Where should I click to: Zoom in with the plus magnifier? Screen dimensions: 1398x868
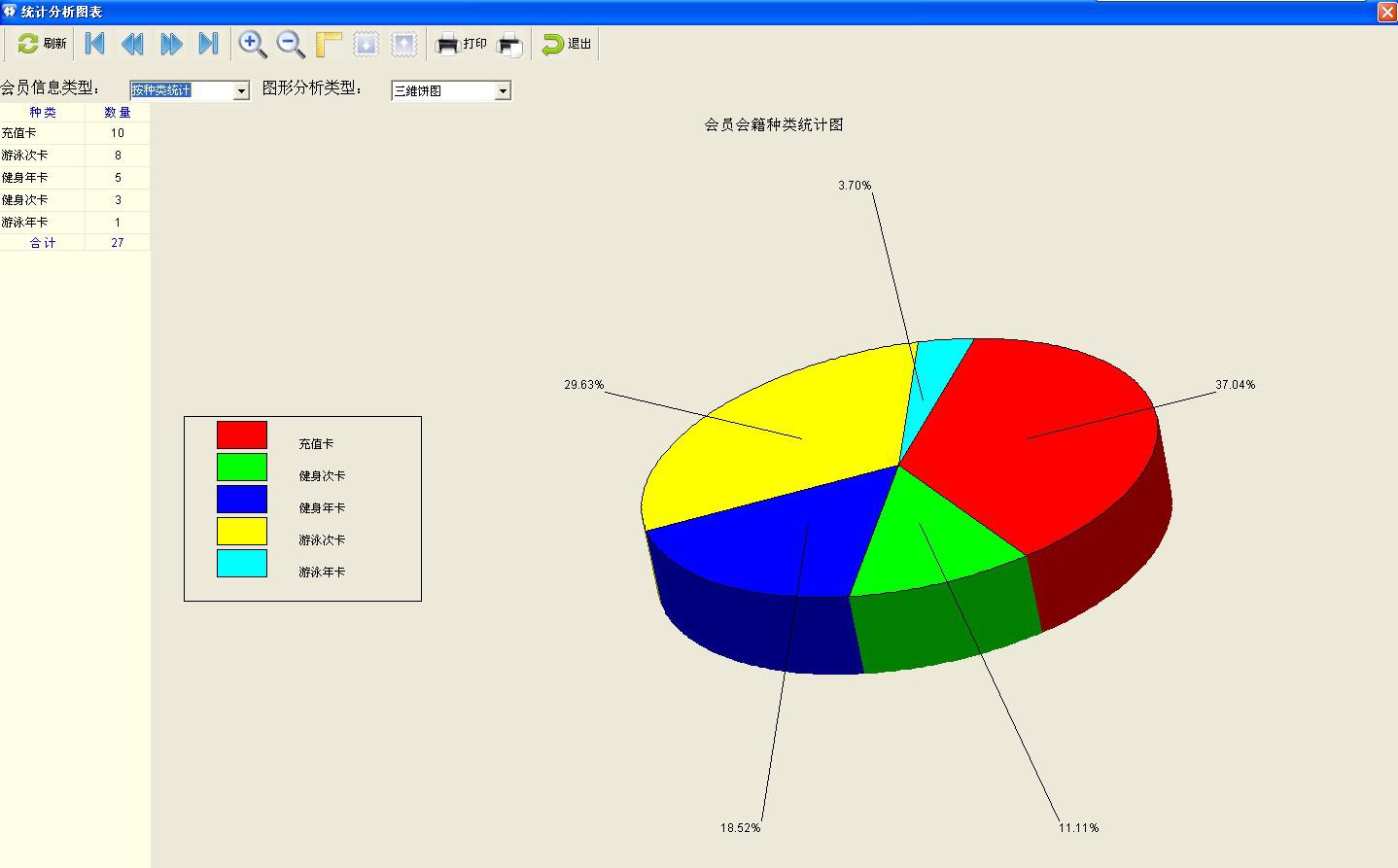(x=253, y=44)
